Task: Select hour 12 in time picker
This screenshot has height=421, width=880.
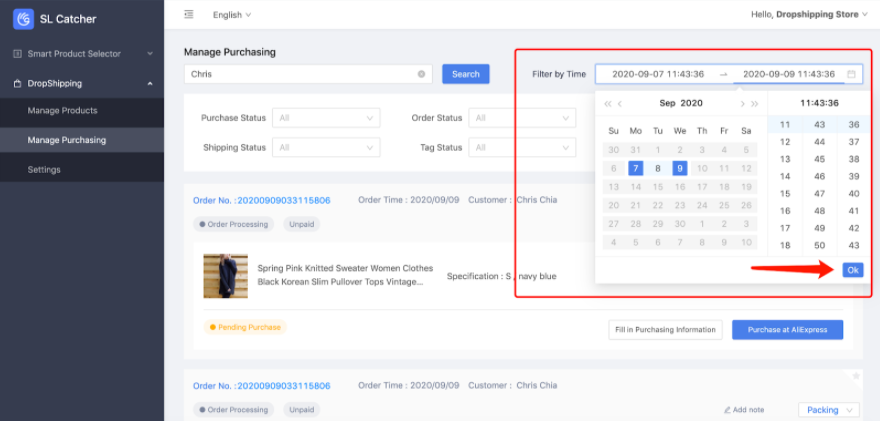Action: (x=785, y=142)
